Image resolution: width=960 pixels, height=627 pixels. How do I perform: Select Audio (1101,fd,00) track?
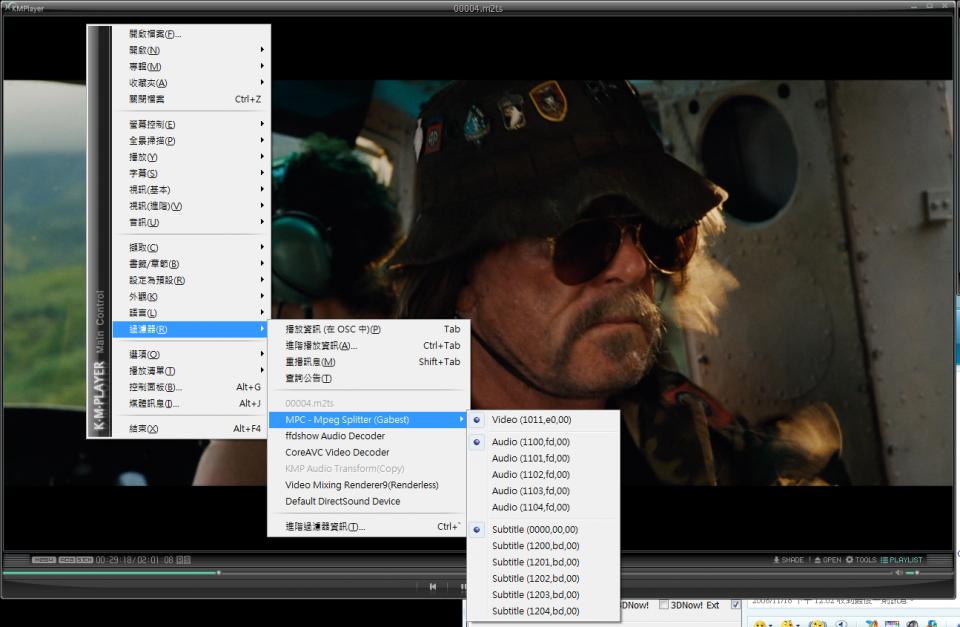(x=530, y=458)
